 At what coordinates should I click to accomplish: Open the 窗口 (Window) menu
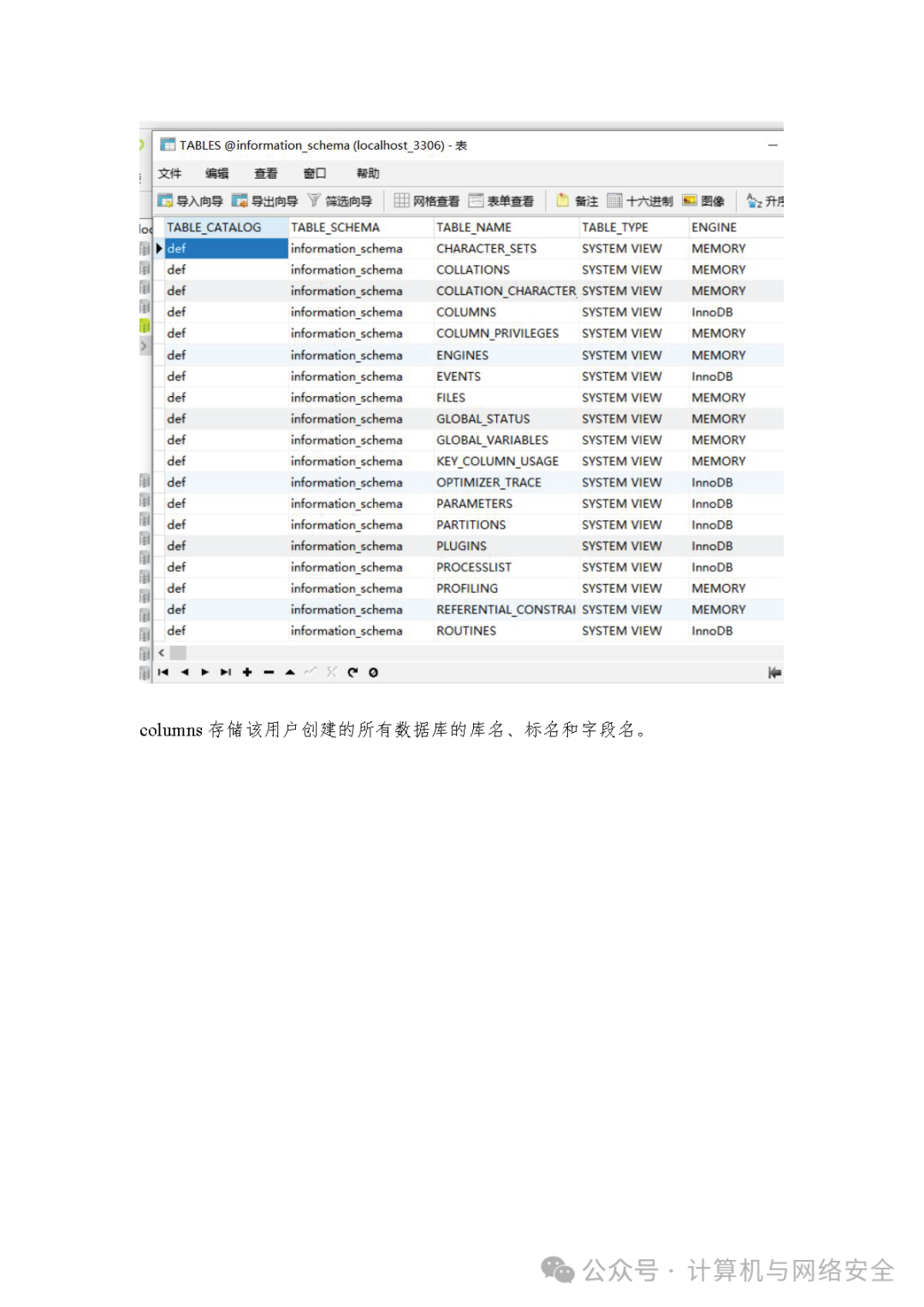click(x=315, y=174)
